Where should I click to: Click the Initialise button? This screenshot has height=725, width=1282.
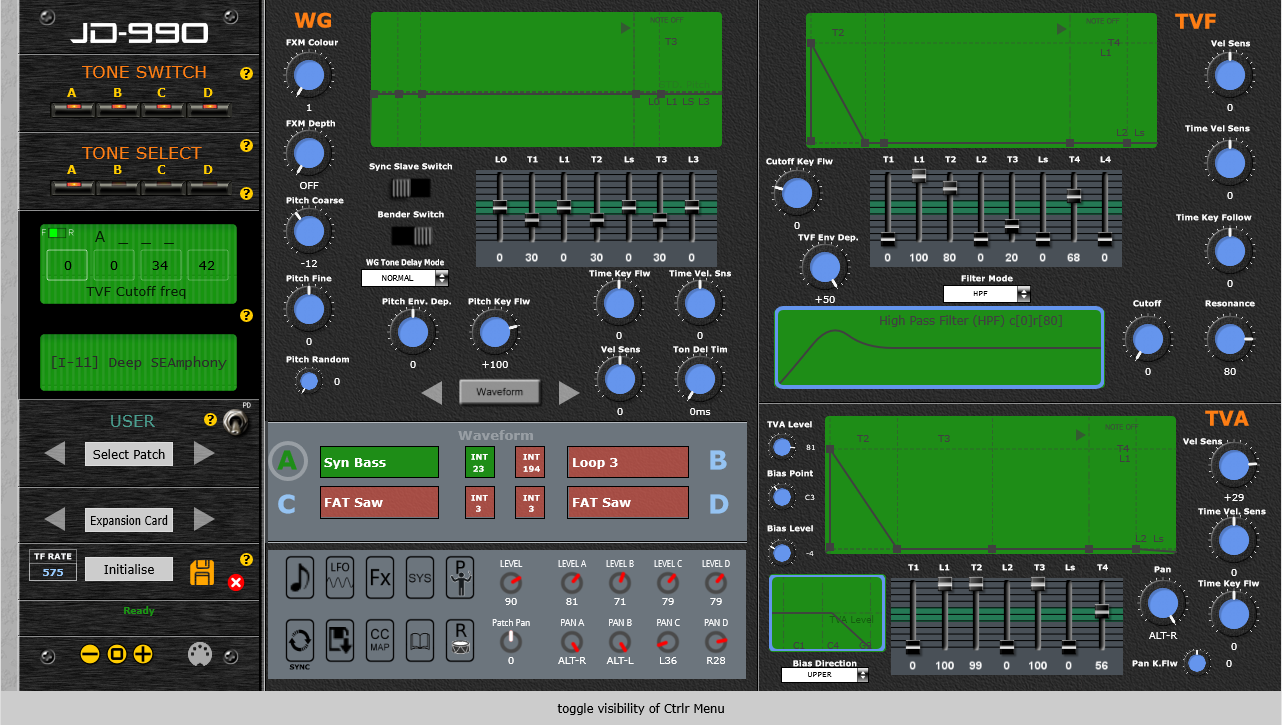click(129, 569)
